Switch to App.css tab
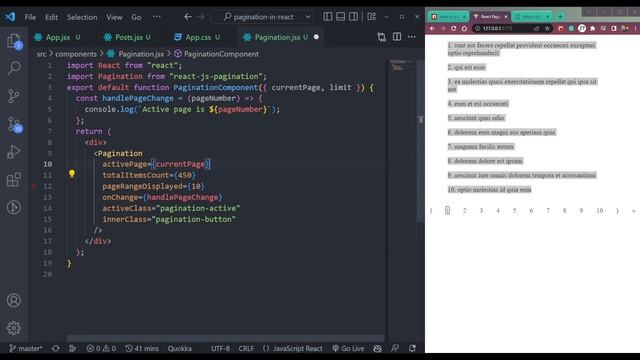640x360 pixels. (197, 37)
